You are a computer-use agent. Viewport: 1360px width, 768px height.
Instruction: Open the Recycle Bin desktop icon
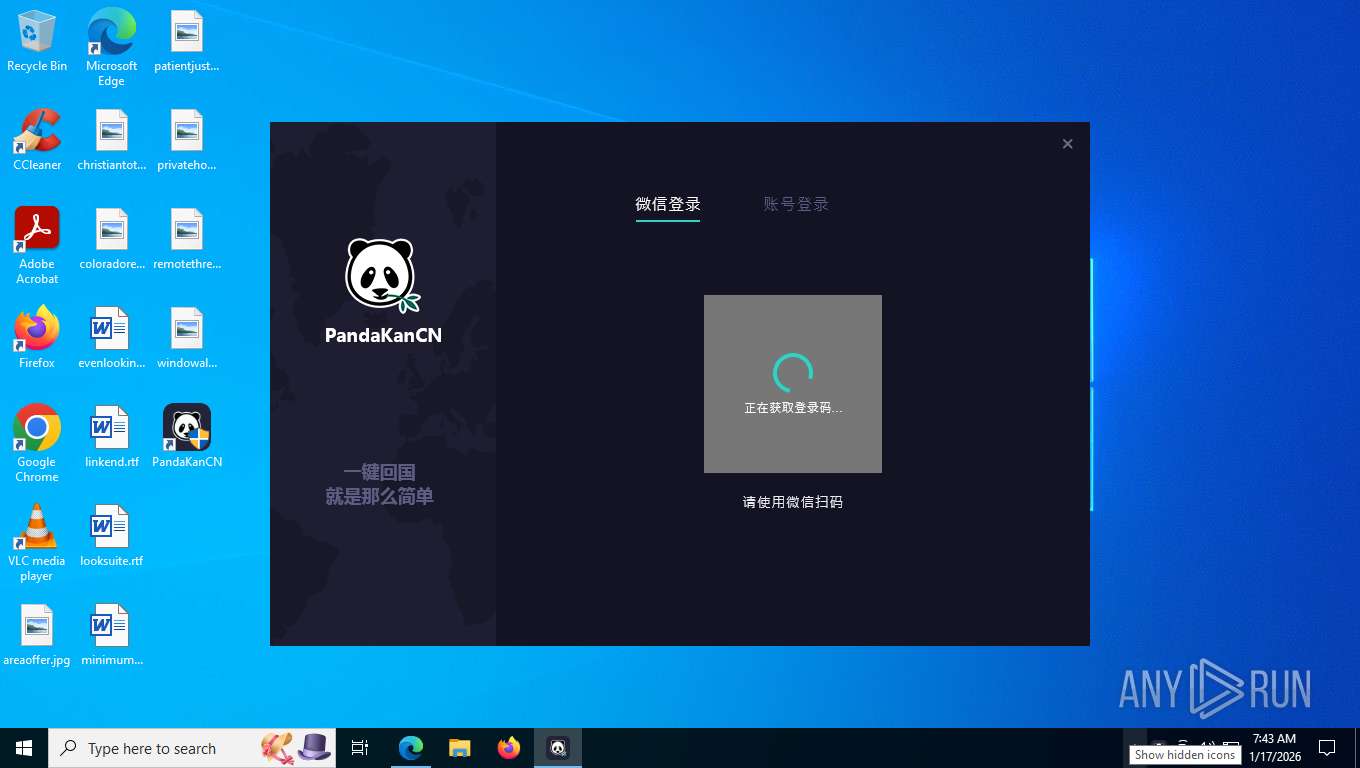tap(37, 41)
